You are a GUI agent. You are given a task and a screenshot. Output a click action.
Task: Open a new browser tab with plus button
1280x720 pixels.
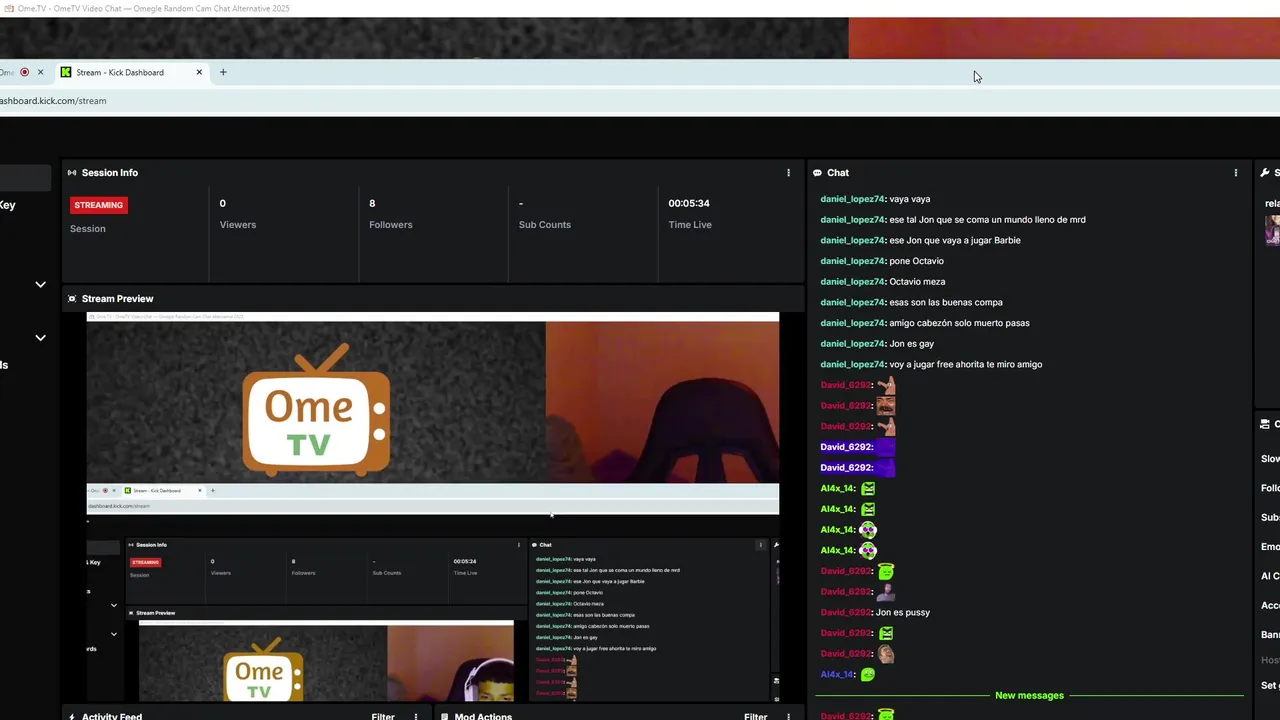coord(223,72)
